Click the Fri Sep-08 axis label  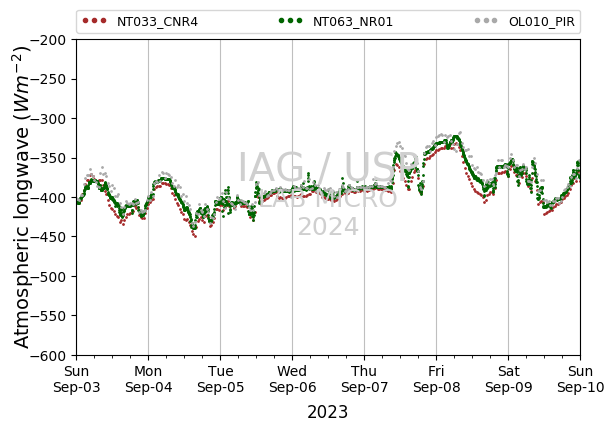pos(437,379)
